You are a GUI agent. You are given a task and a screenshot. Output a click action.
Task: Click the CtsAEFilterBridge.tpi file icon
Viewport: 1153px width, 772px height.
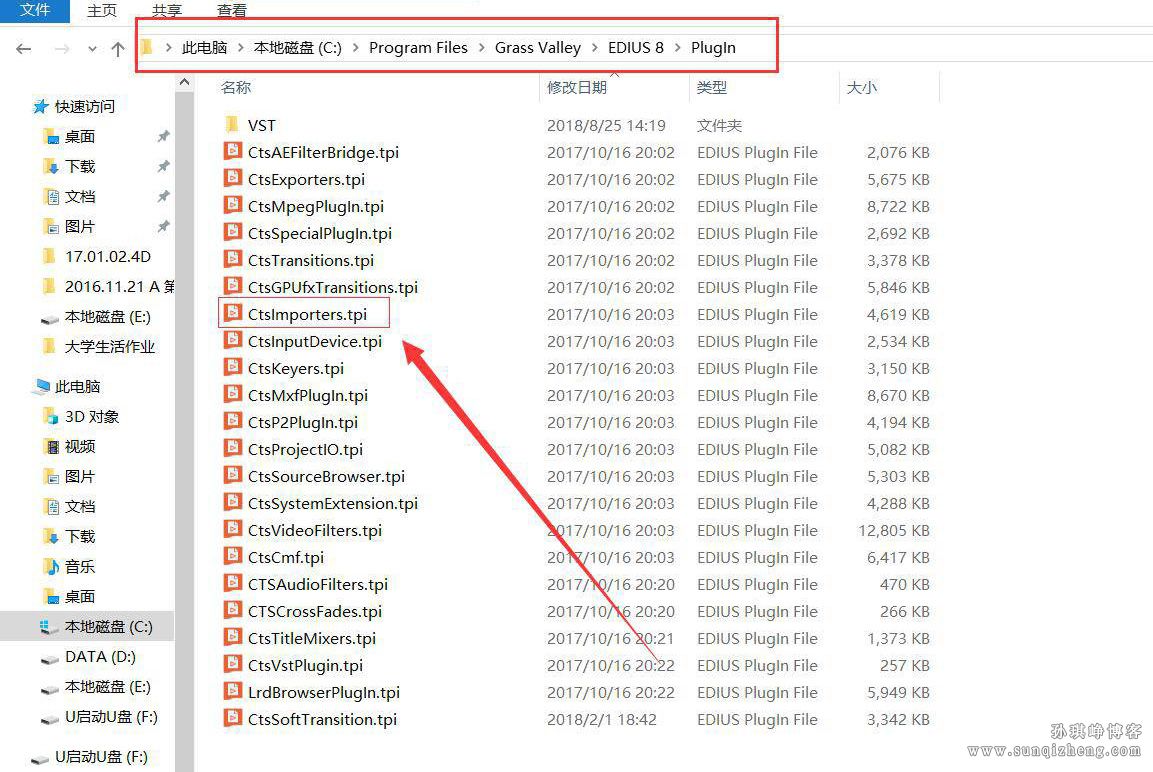point(232,151)
